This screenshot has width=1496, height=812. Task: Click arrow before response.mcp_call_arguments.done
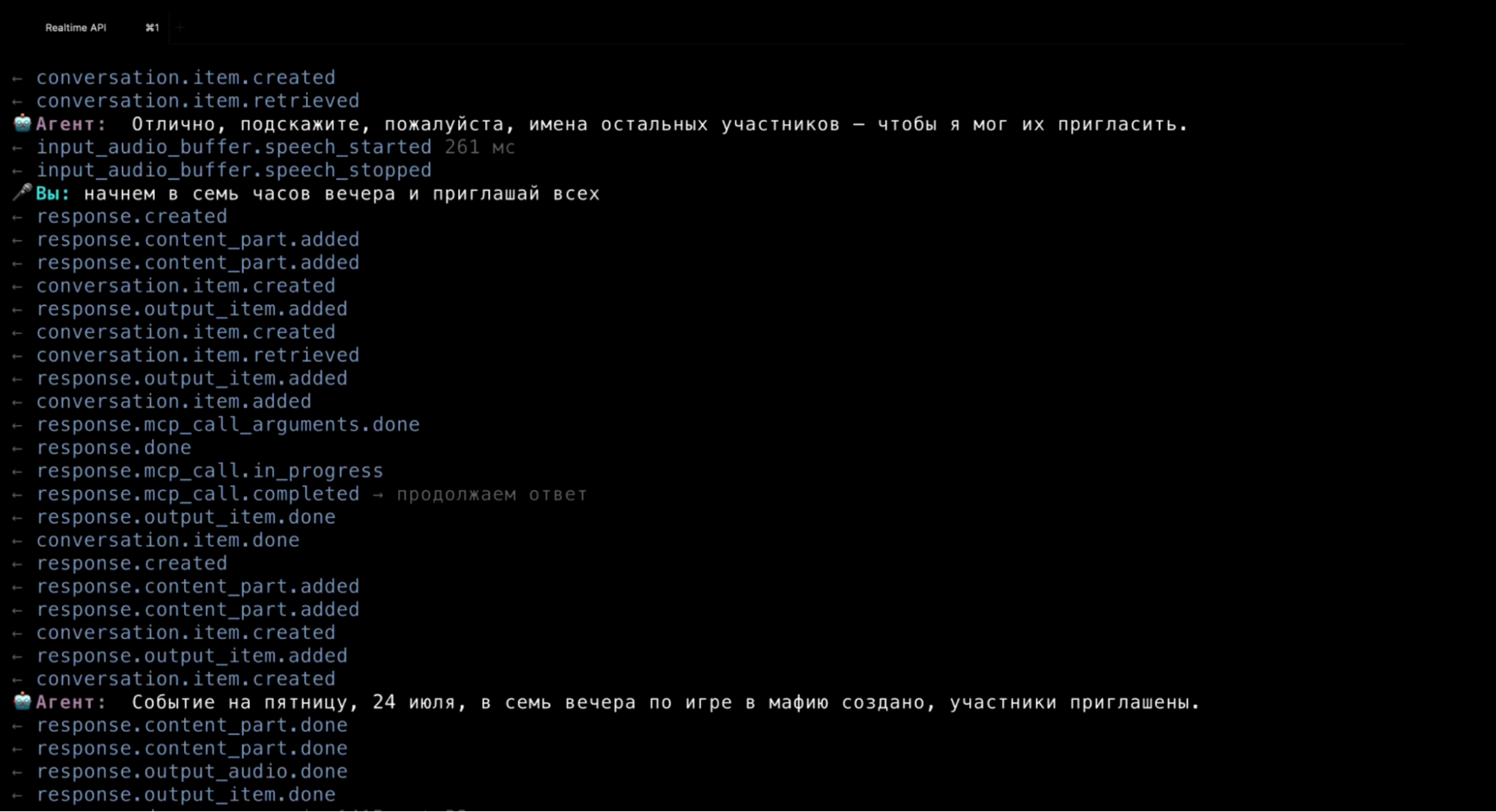(x=17, y=425)
